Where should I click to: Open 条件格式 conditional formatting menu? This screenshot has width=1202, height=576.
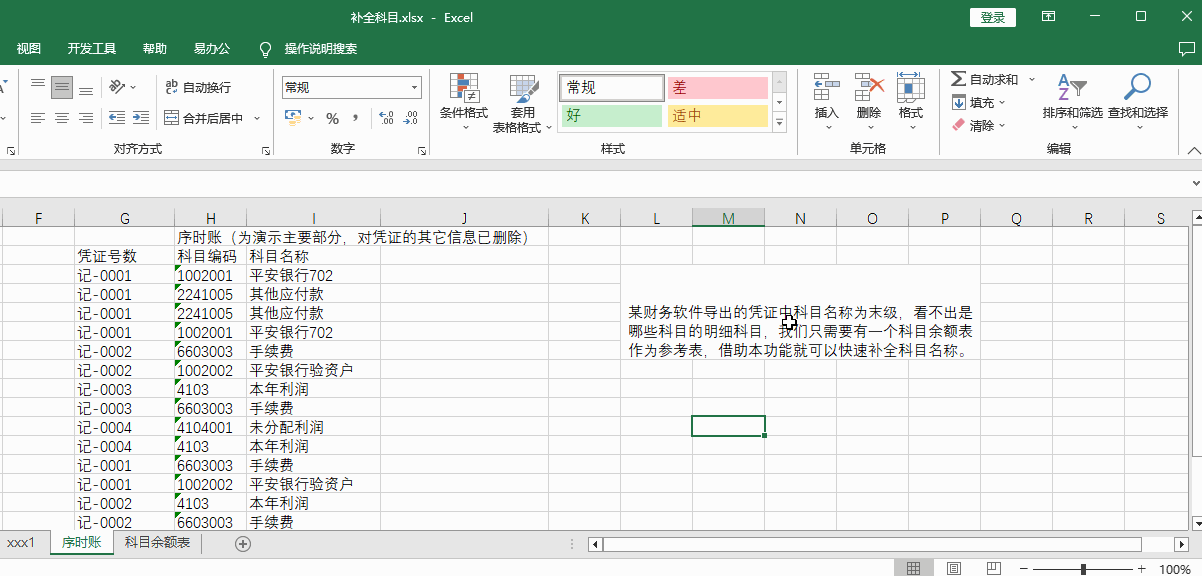[x=464, y=103]
